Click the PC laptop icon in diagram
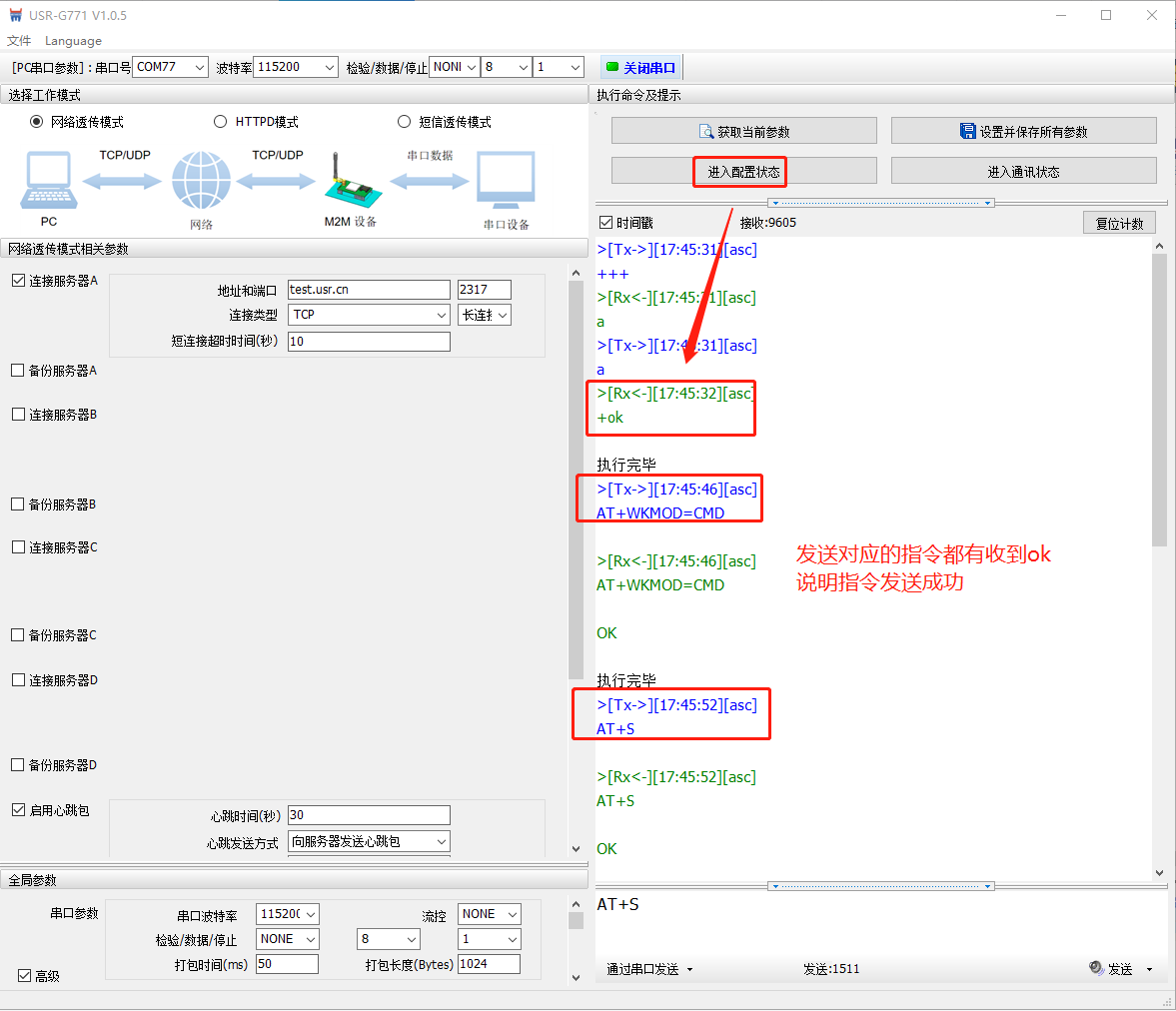Viewport: 1176px width, 1011px height. point(49,181)
